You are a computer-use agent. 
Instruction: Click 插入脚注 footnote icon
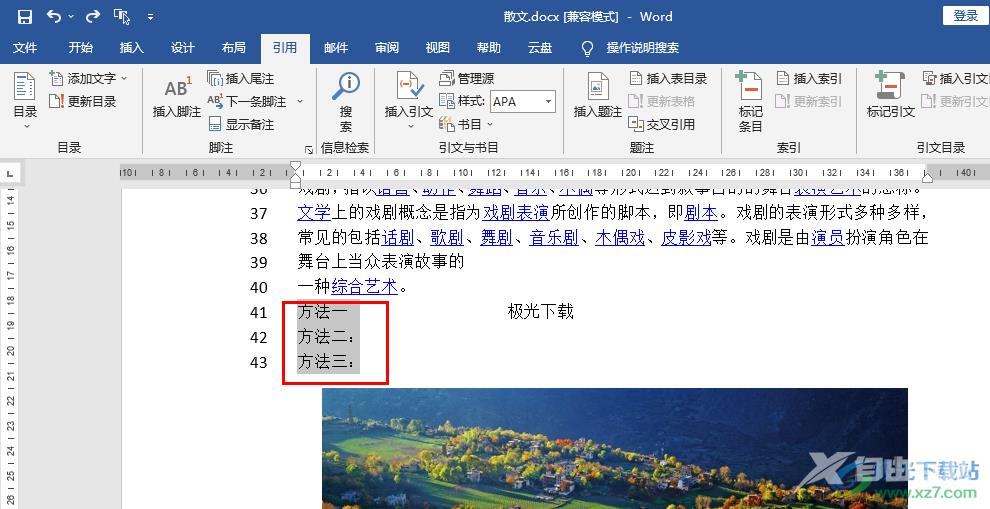177,97
